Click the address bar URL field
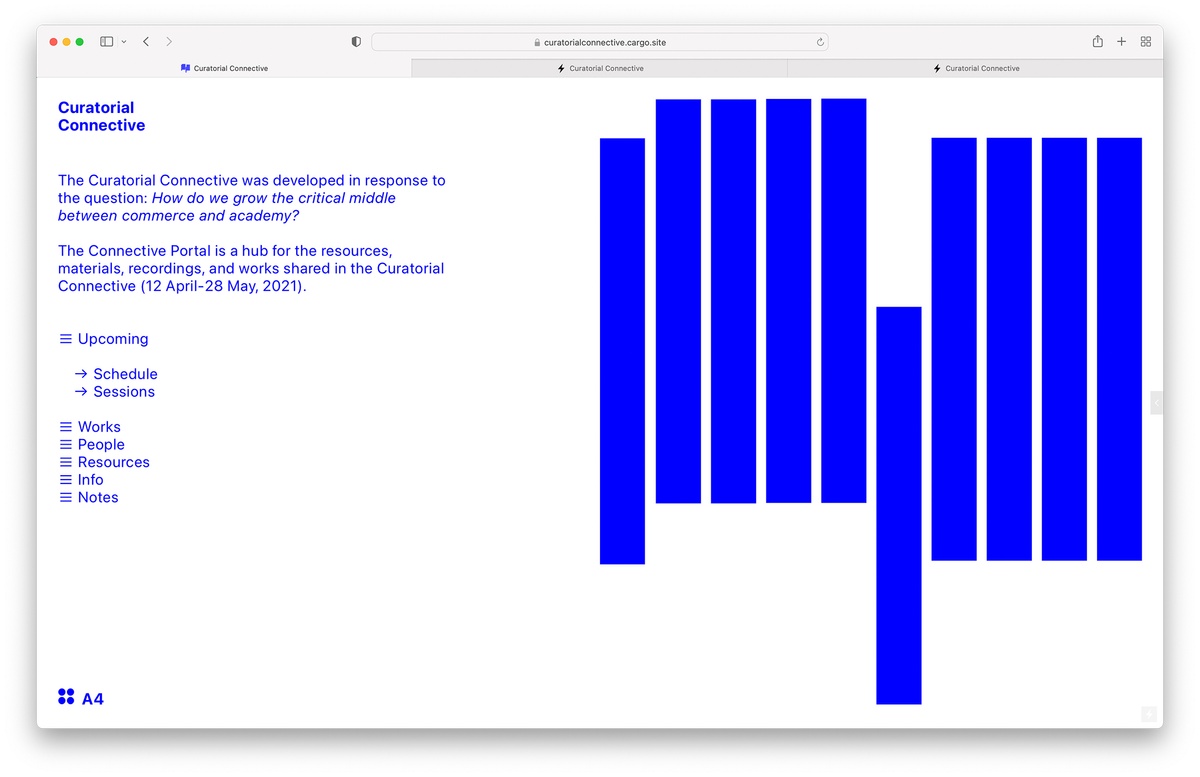Viewport: 1200px width, 777px height. (x=600, y=42)
